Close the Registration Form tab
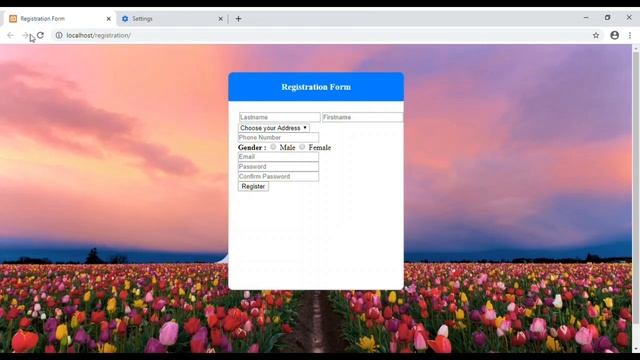This screenshot has width=640, height=360. coord(109,19)
